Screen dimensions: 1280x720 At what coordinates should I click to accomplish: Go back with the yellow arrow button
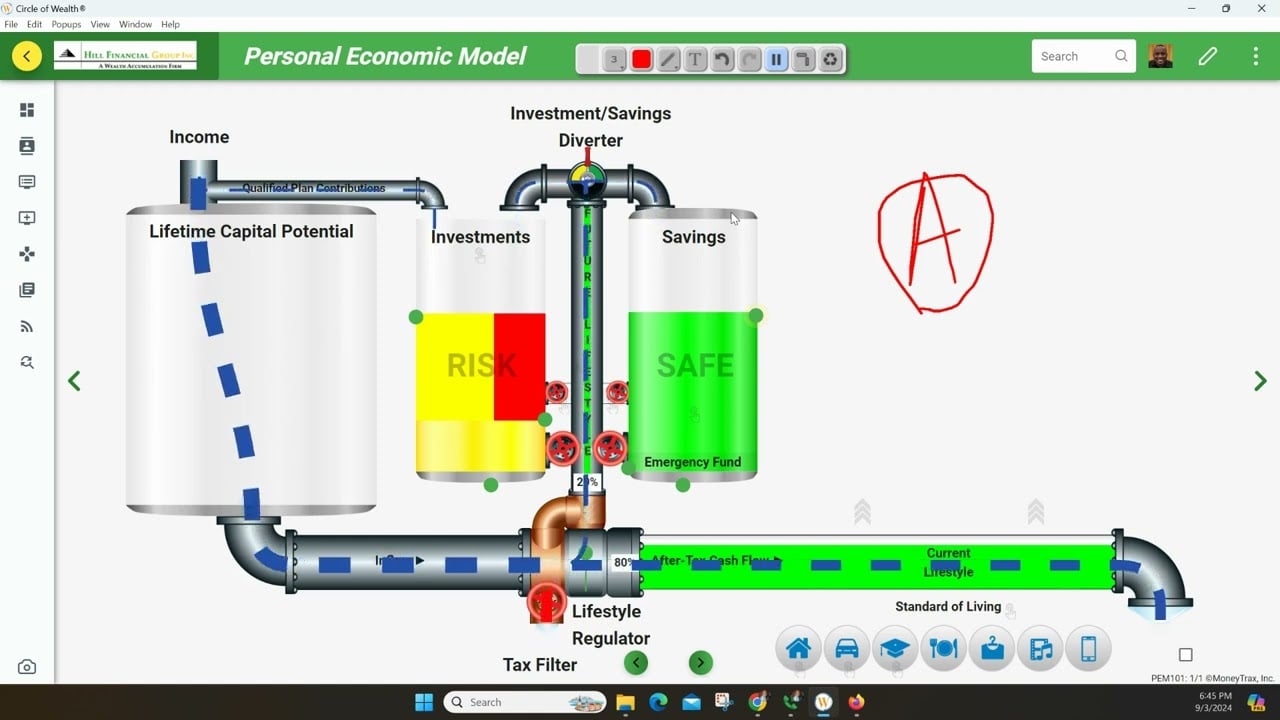(x=27, y=56)
